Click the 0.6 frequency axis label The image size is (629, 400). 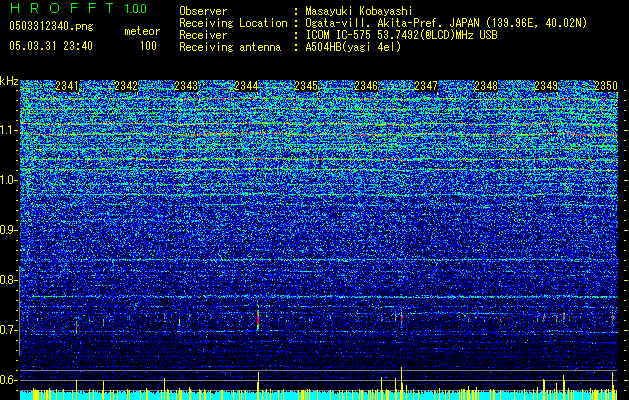(9, 380)
